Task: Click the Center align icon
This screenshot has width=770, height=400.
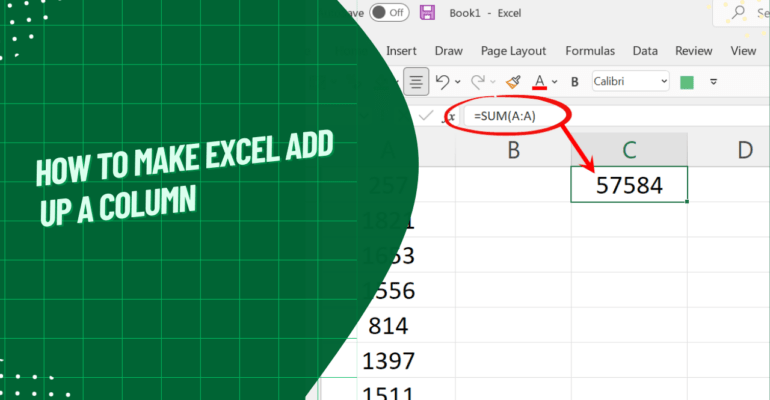Action: pos(416,81)
